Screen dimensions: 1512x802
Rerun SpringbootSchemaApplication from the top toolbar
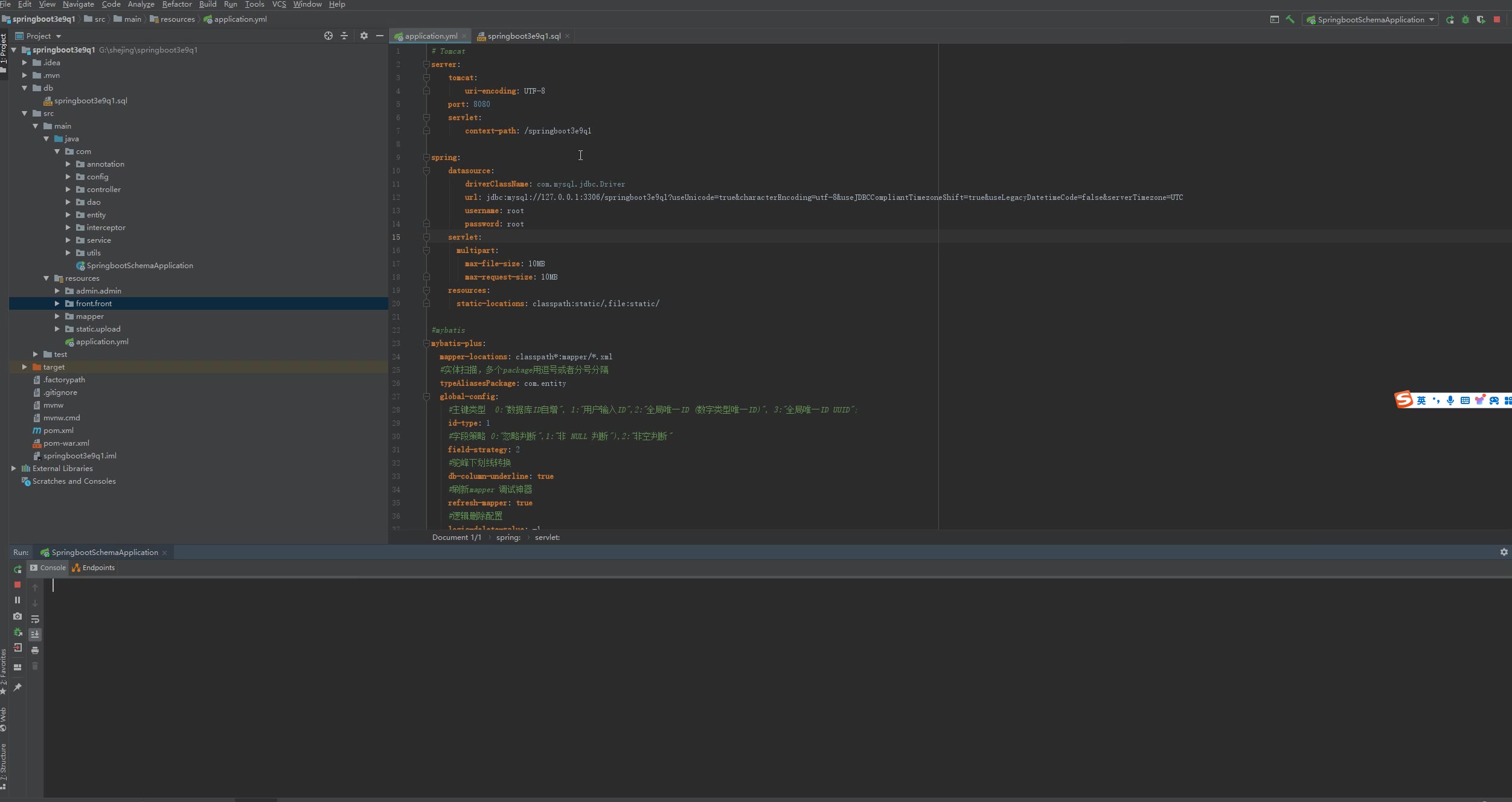pyautogui.click(x=1450, y=20)
